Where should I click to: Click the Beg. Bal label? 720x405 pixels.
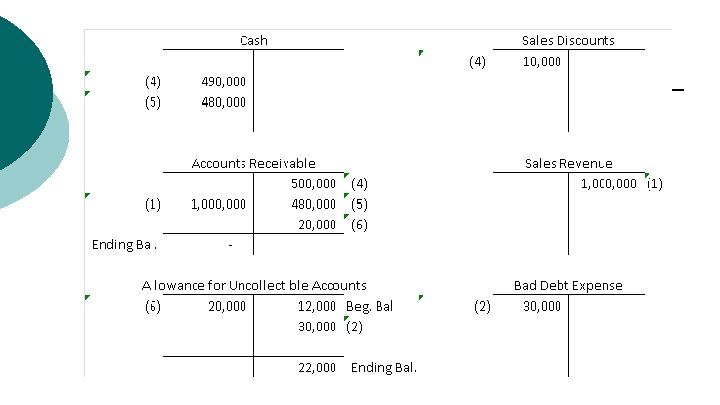[370, 306]
